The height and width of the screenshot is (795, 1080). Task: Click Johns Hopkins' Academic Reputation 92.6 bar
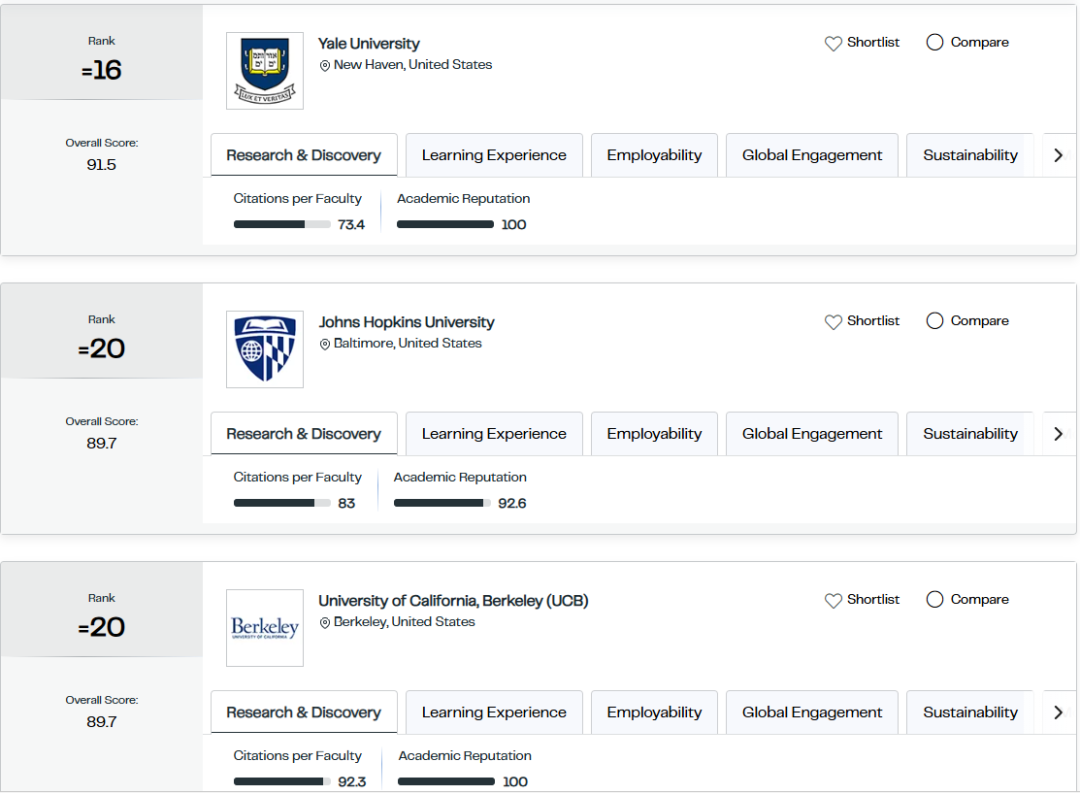(x=442, y=503)
